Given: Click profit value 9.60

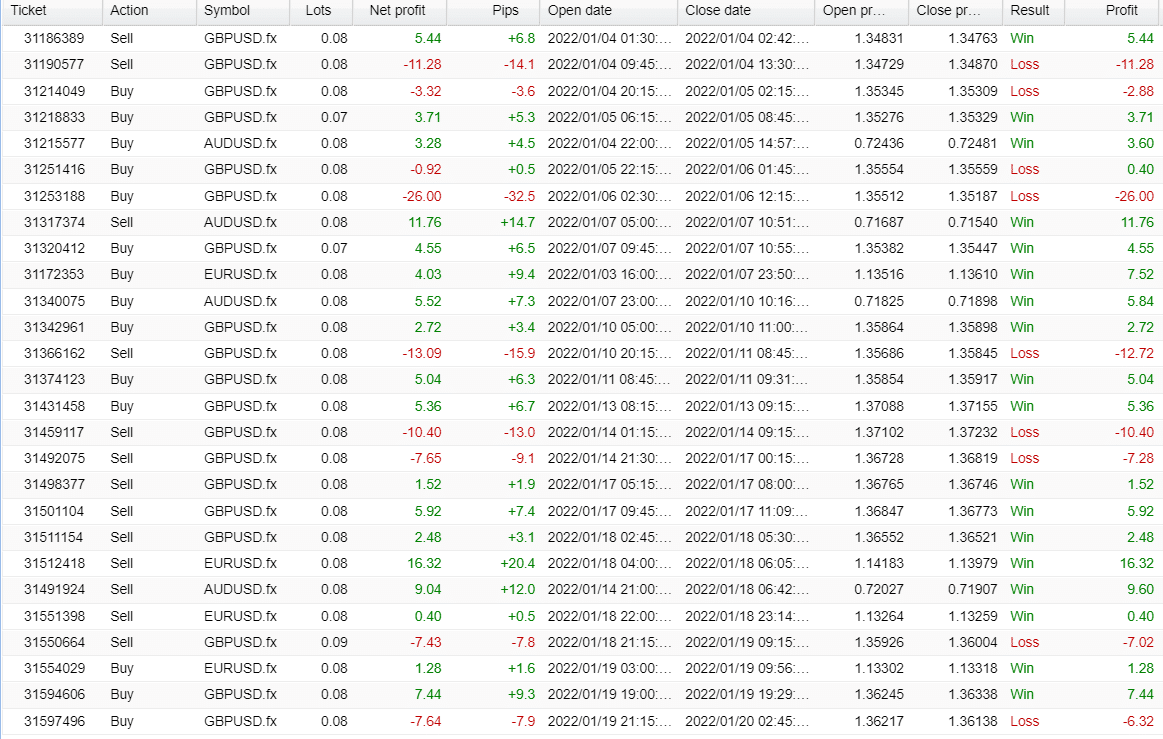Looking at the screenshot, I should [x=1140, y=589].
